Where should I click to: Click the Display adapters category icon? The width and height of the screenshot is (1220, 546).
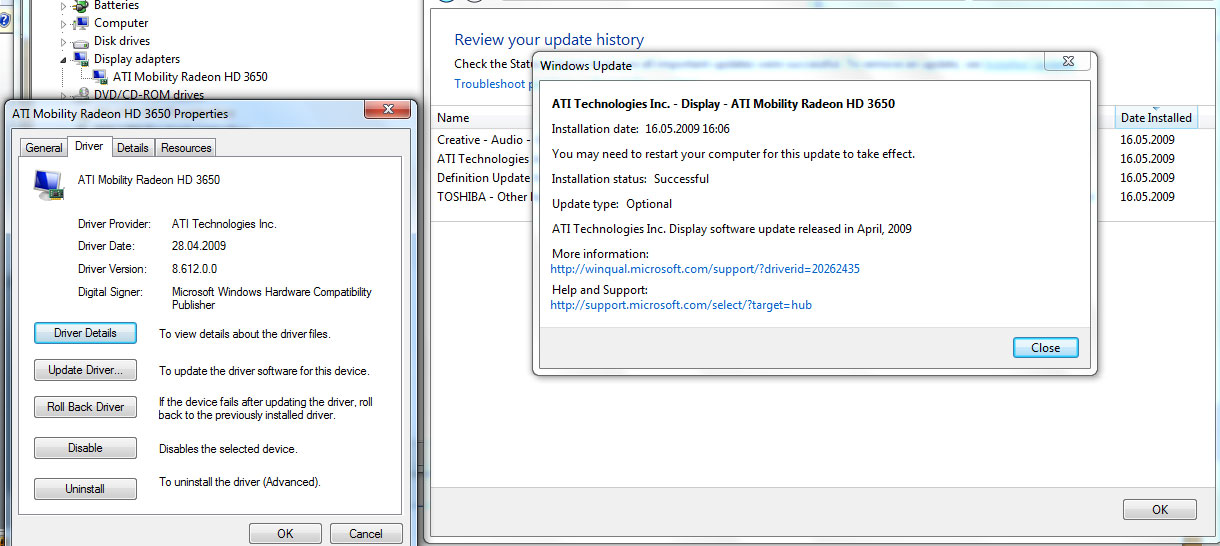pyautogui.click(x=81, y=59)
